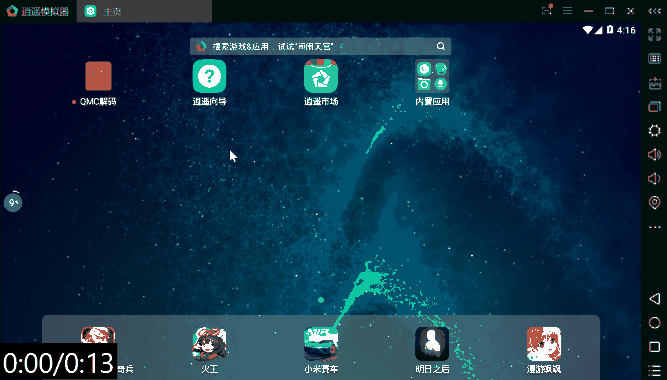Click the magnifier search icon

pyautogui.click(x=441, y=46)
